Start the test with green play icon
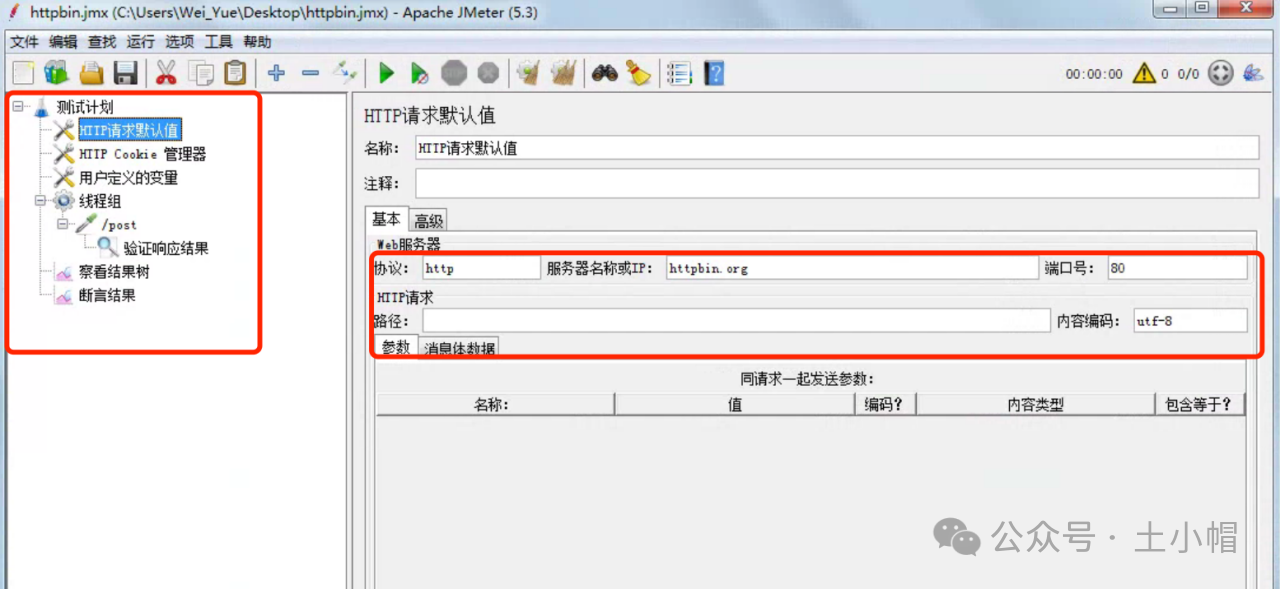Image resolution: width=1280 pixels, height=589 pixels. pyautogui.click(x=387, y=73)
